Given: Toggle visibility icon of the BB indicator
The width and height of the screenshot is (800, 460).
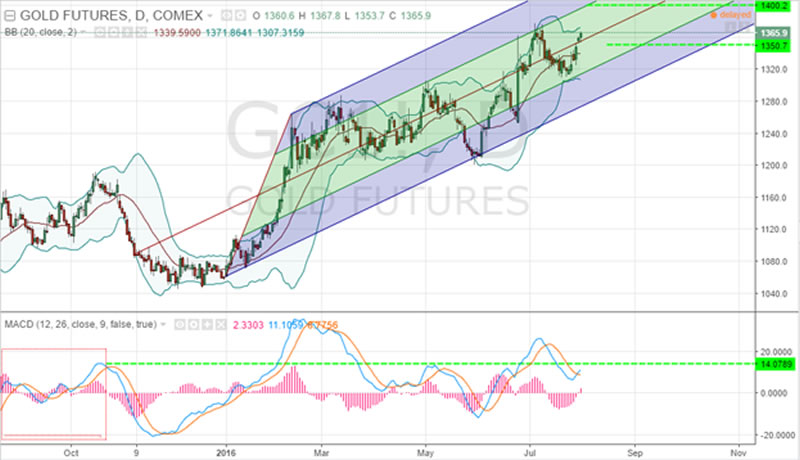Looking at the screenshot, I should [99, 32].
